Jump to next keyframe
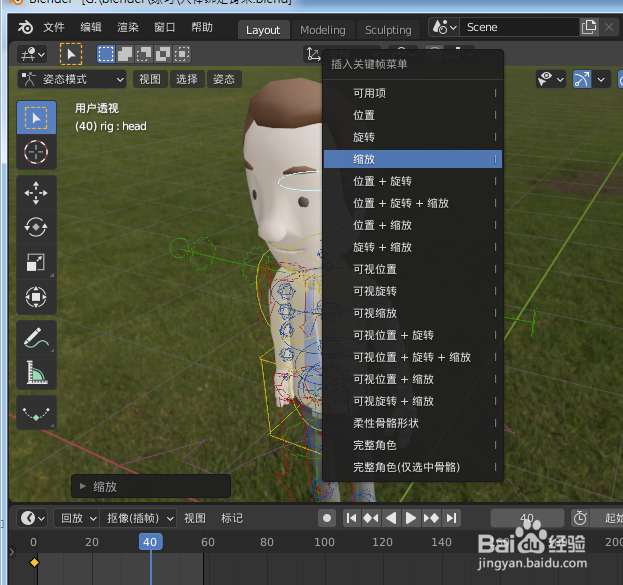 [431, 518]
